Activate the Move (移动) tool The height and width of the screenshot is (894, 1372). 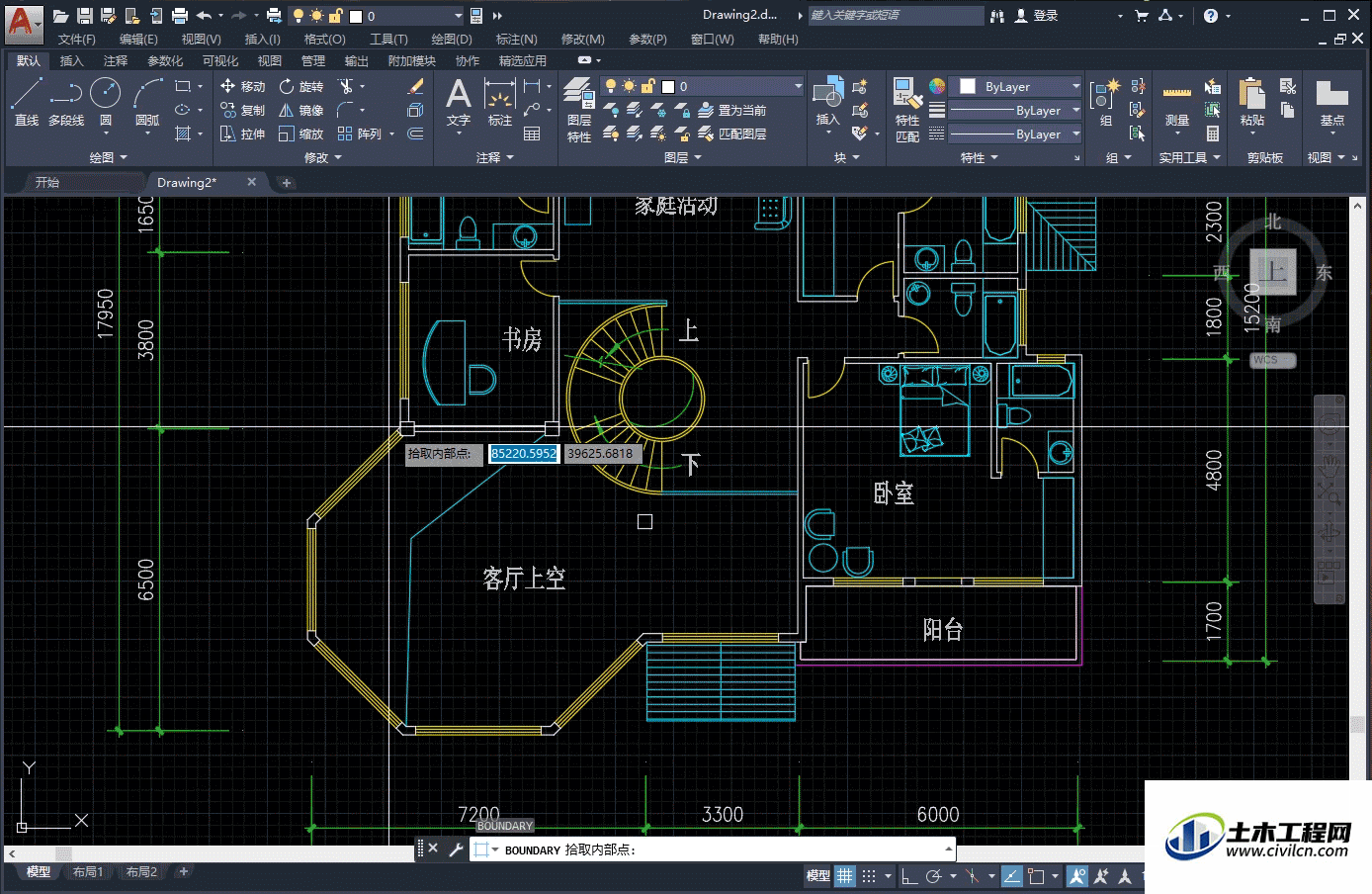click(243, 87)
